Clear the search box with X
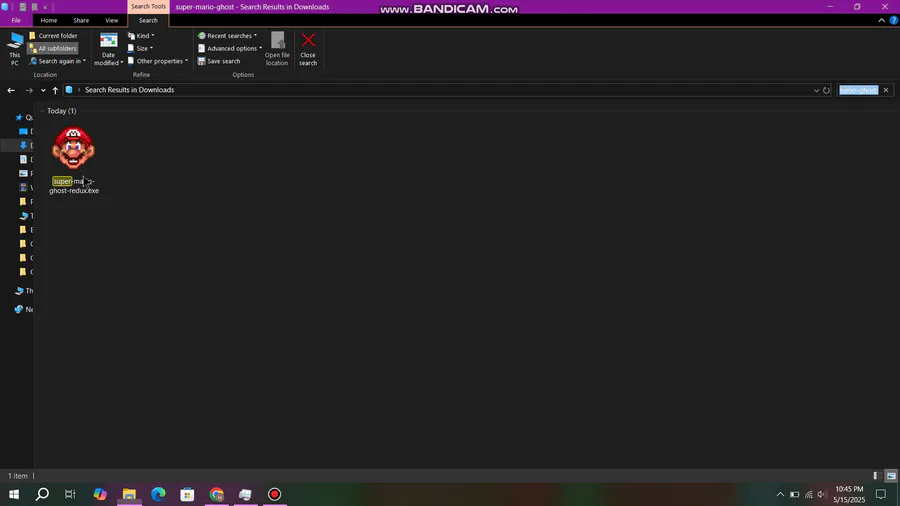 886,90
